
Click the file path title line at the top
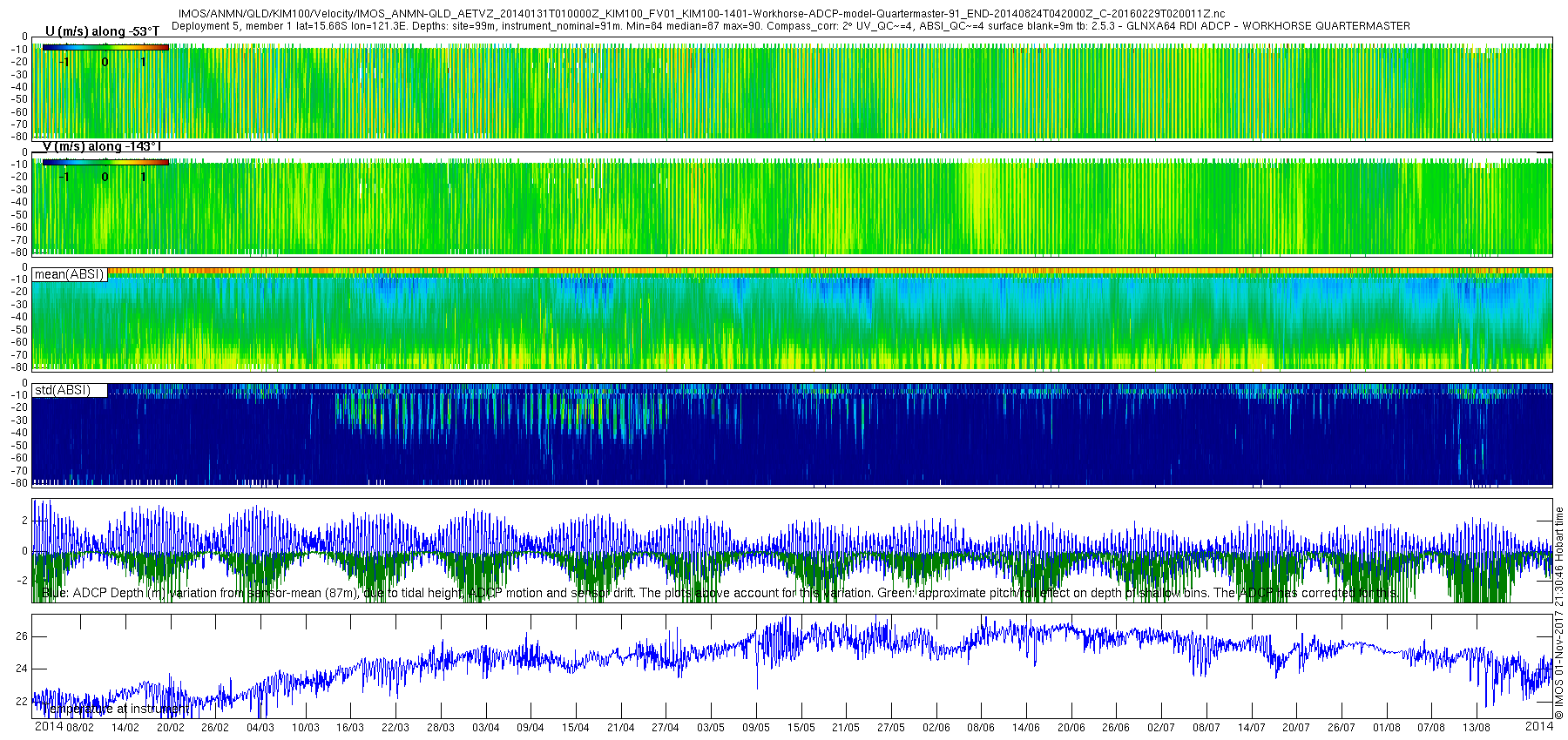701,14
